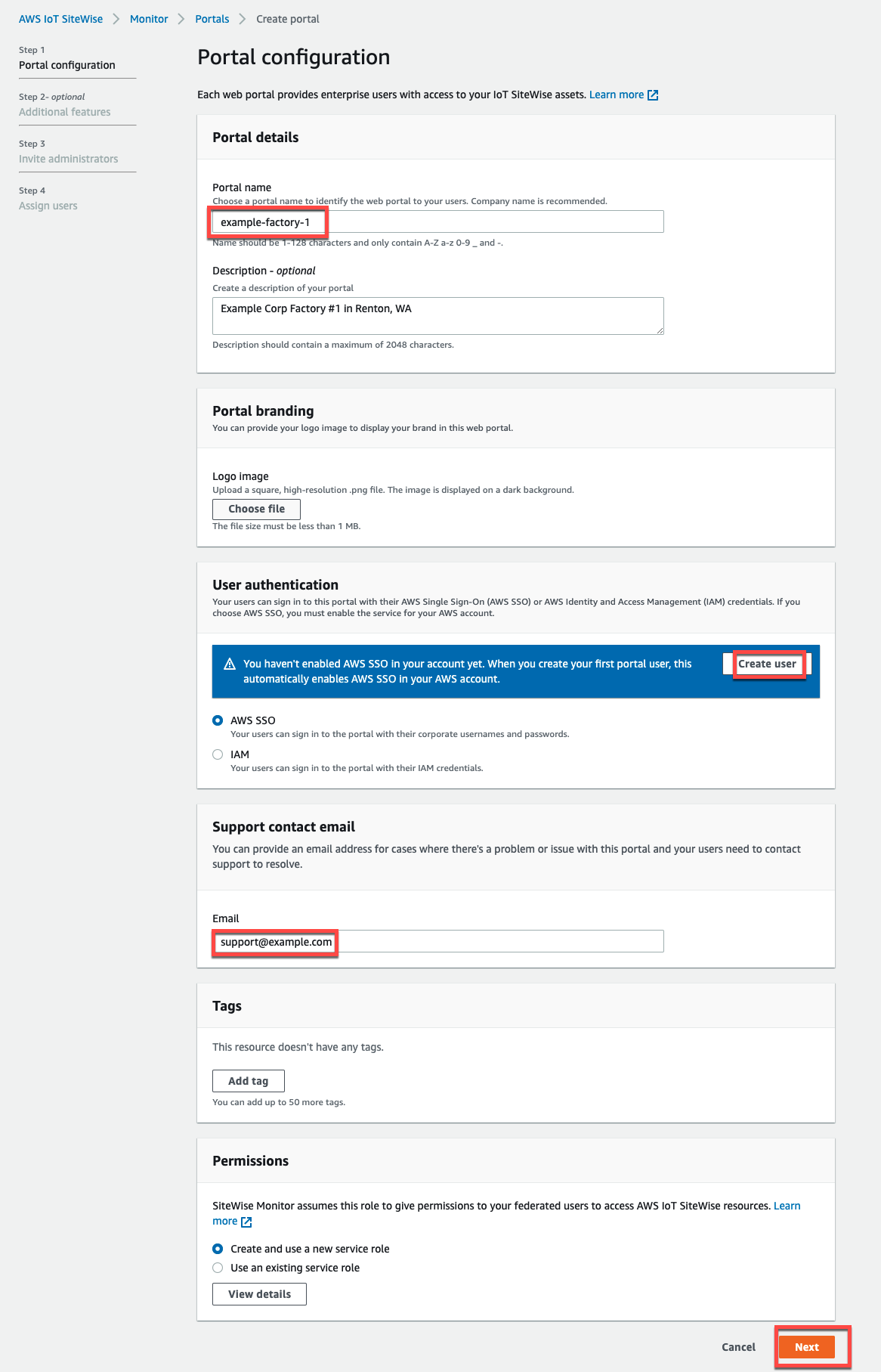Click the portal Description text area
Viewport: 881px width, 1372px height.
click(438, 314)
